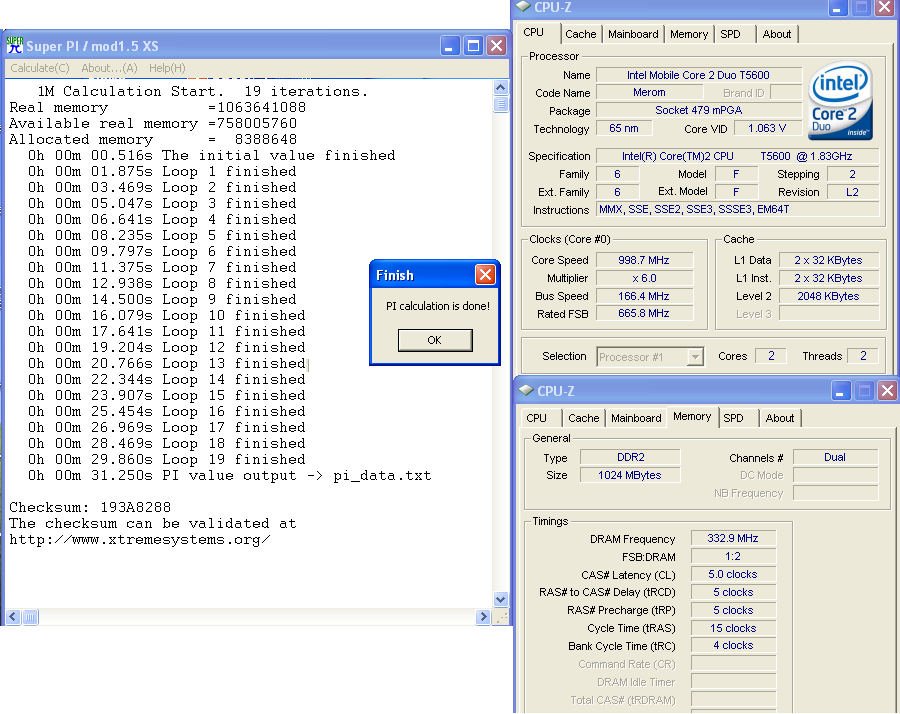Select the CPU tab in top CPU-Z window

[534, 32]
